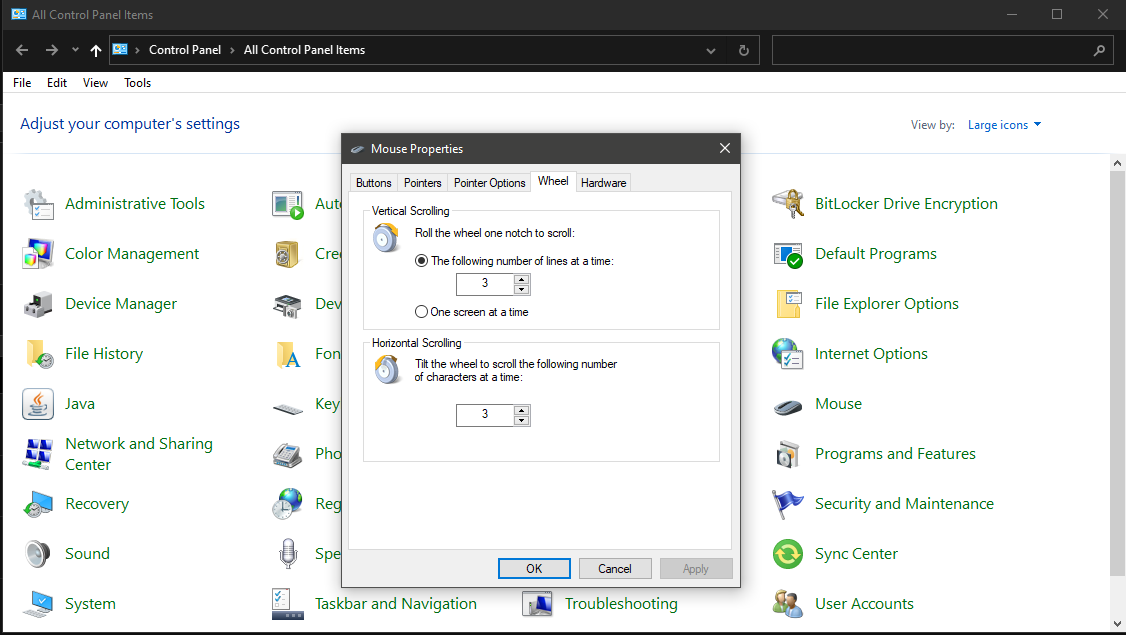The width and height of the screenshot is (1126, 635).
Task: Switch to the Buttons tab
Action: (x=373, y=182)
